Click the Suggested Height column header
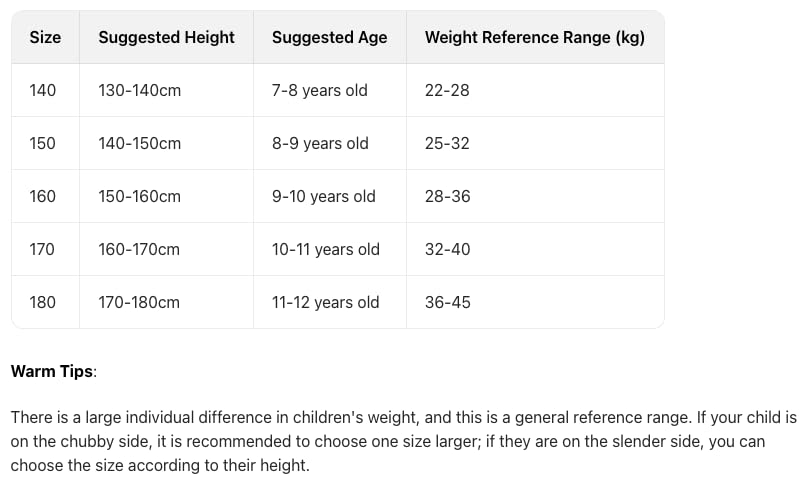807x478 pixels. click(x=166, y=38)
